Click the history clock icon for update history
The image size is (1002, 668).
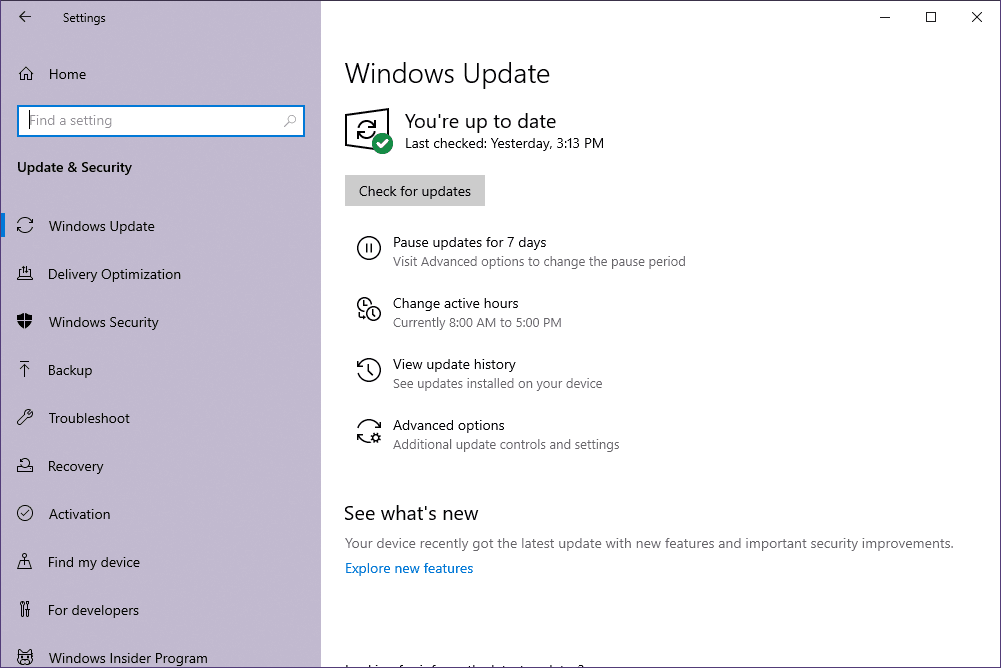tap(369, 370)
